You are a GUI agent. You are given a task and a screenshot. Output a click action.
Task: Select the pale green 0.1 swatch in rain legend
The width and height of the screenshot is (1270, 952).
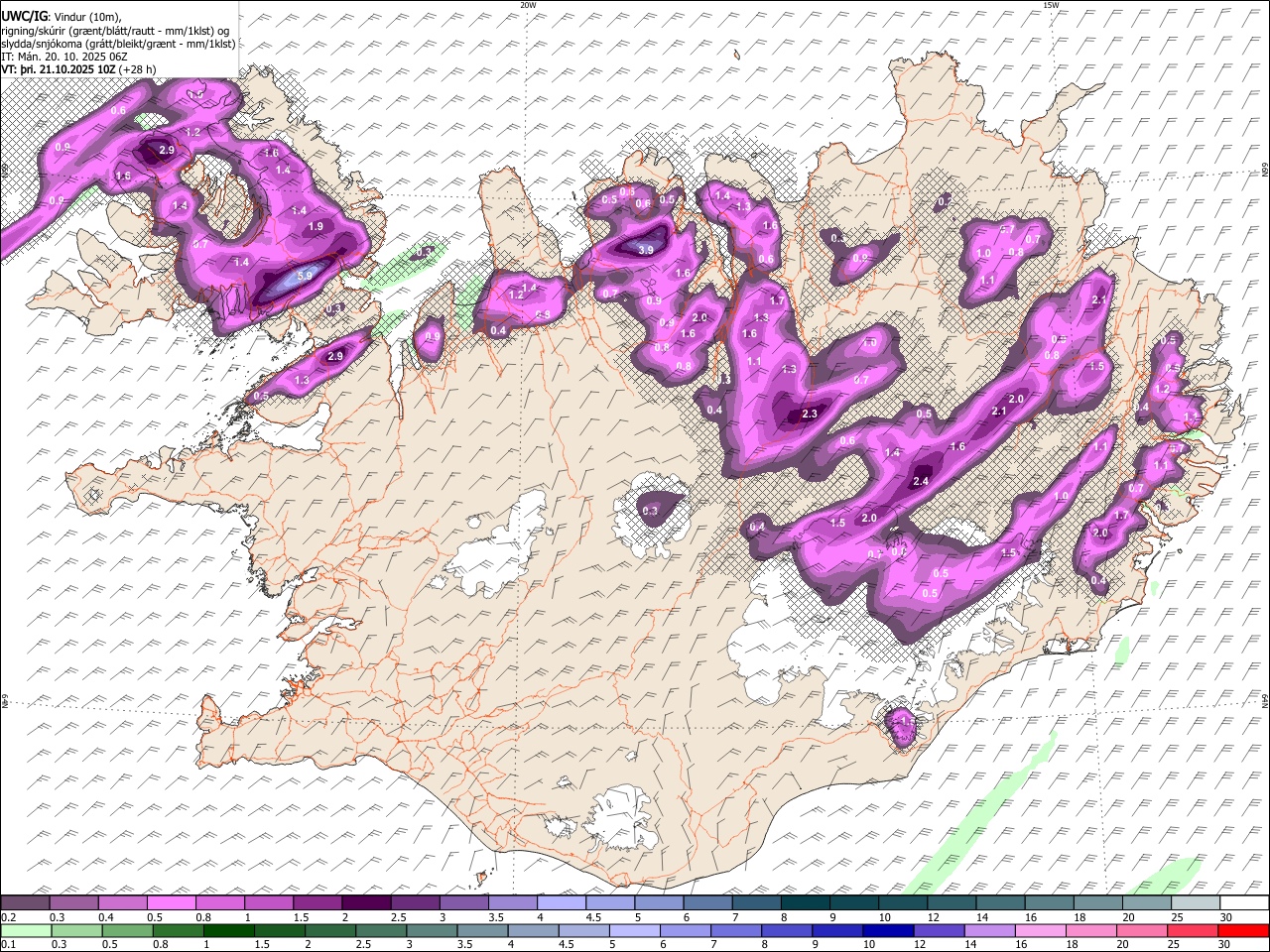coord(25,930)
